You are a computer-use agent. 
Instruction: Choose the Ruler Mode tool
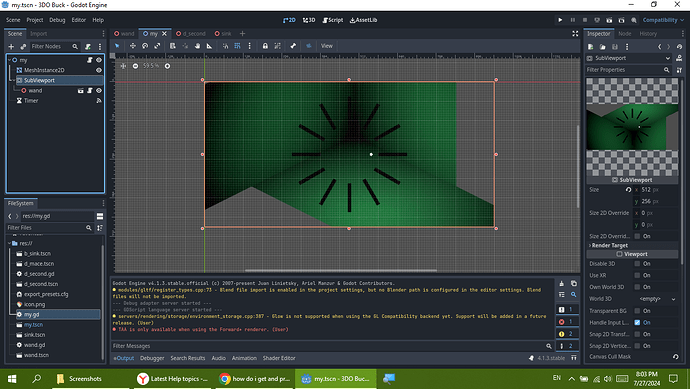209,46
